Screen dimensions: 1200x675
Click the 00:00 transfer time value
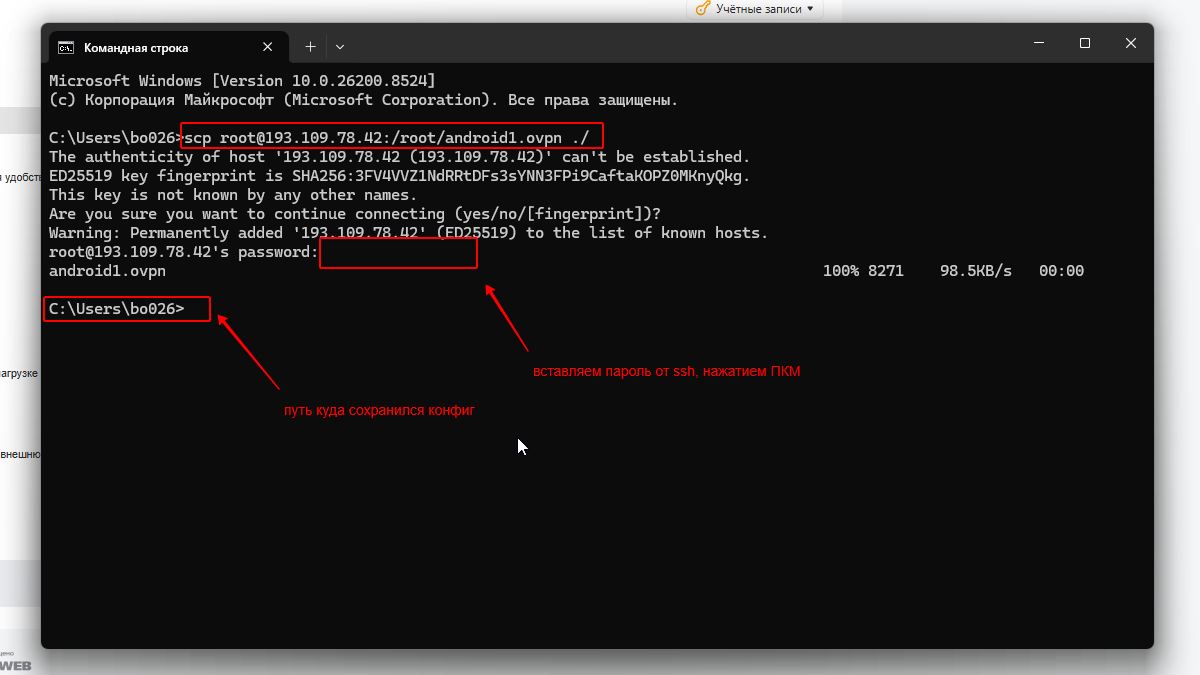click(x=1061, y=271)
